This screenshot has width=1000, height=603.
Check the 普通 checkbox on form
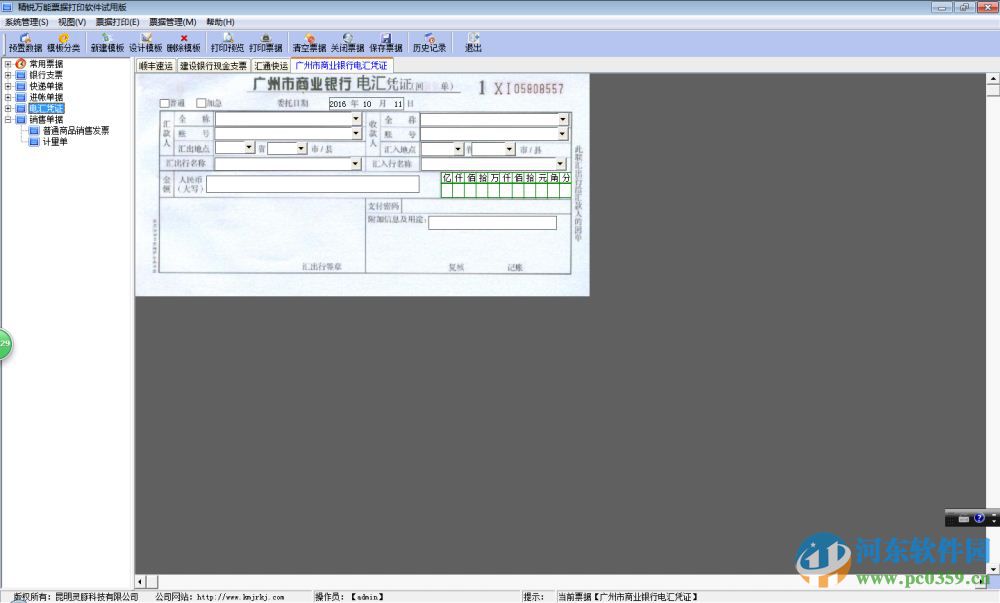tap(165, 103)
